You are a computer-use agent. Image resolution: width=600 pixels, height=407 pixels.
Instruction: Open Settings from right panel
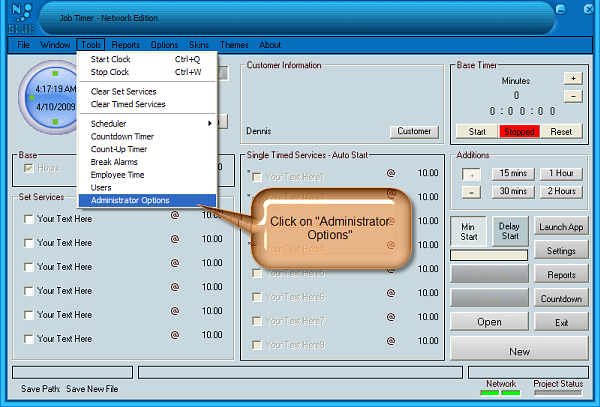click(x=561, y=251)
